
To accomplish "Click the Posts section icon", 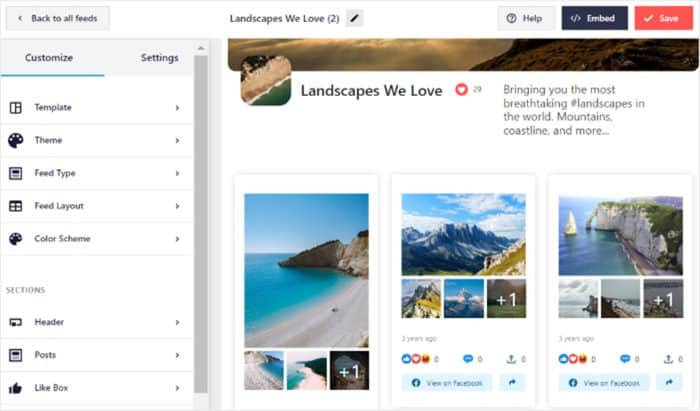I will tap(16, 355).
